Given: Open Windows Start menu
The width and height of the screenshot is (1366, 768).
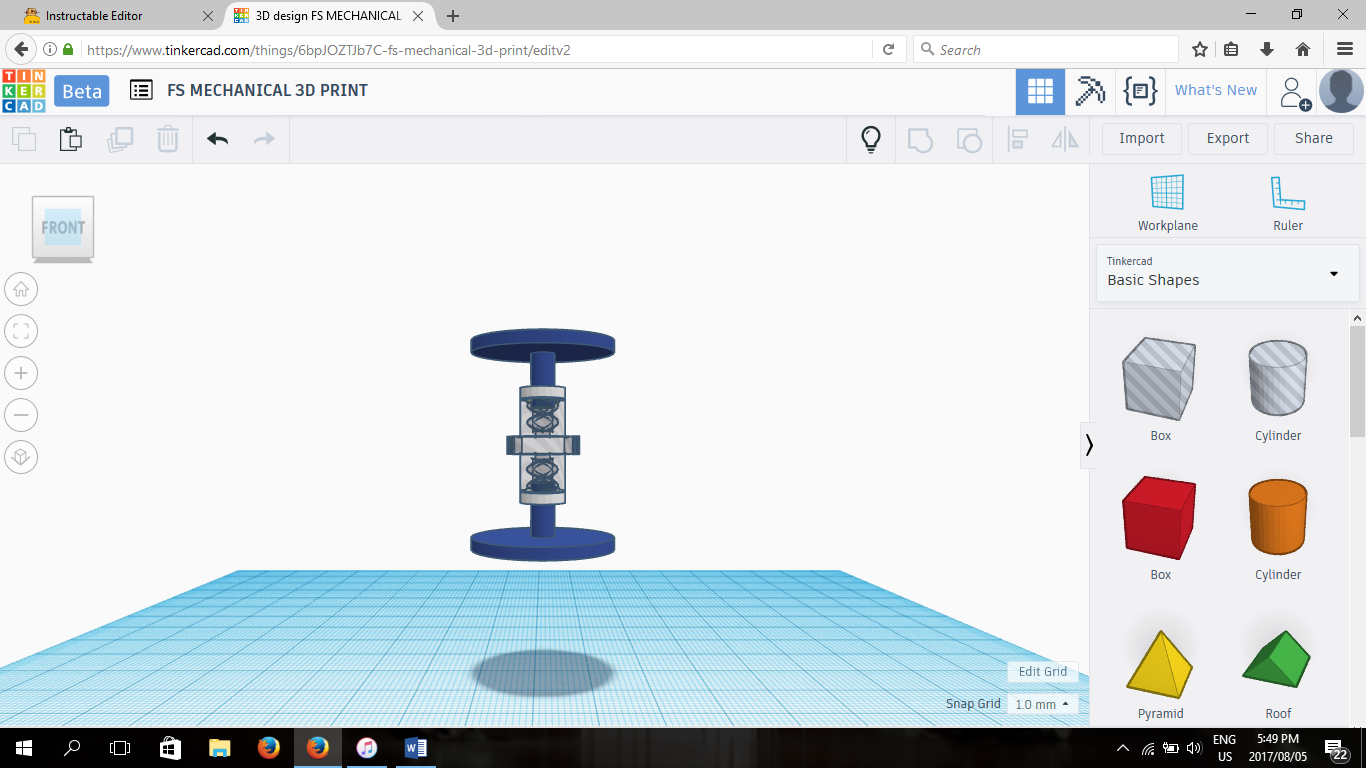Looking at the screenshot, I should click(x=23, y=748).
